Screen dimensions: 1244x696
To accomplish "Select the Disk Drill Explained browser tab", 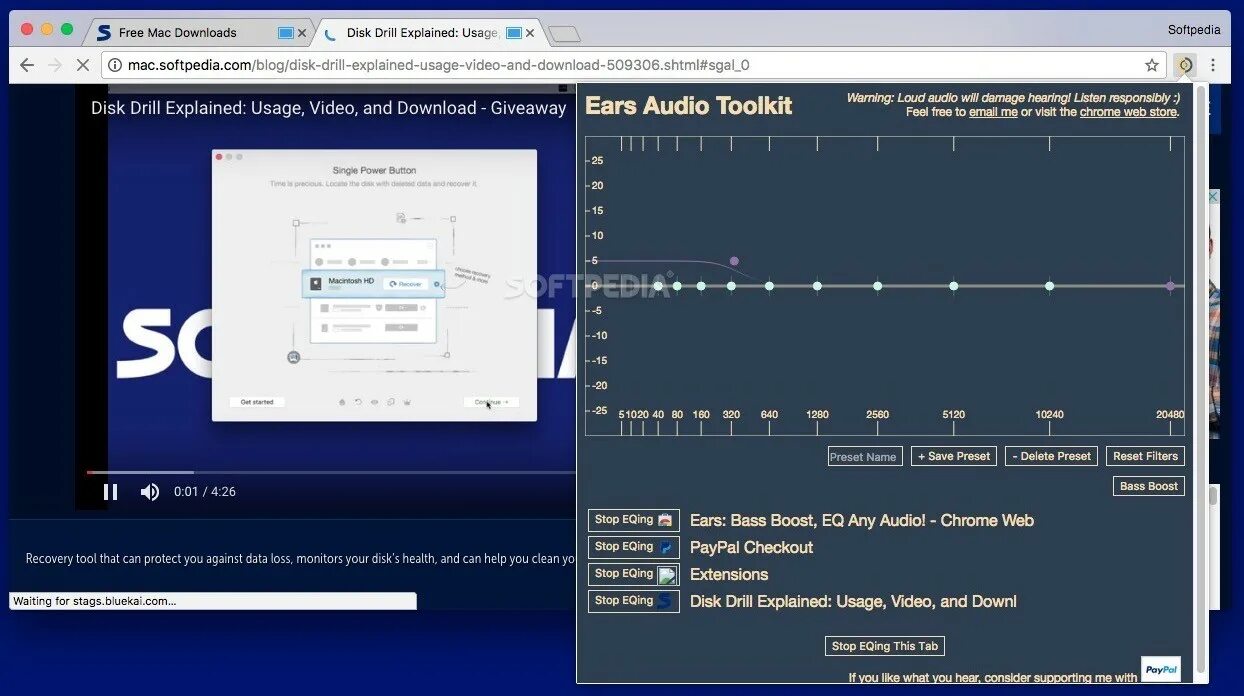I will (x=428, y=33).
